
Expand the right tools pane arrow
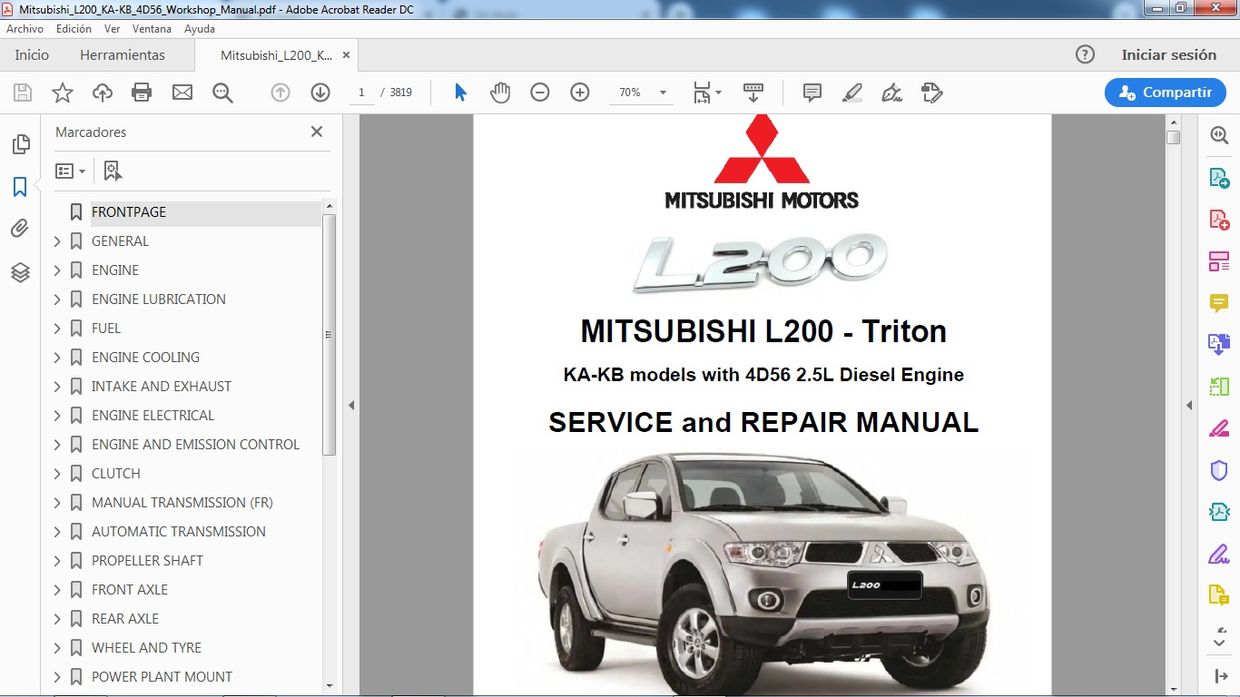[1189, 405]
